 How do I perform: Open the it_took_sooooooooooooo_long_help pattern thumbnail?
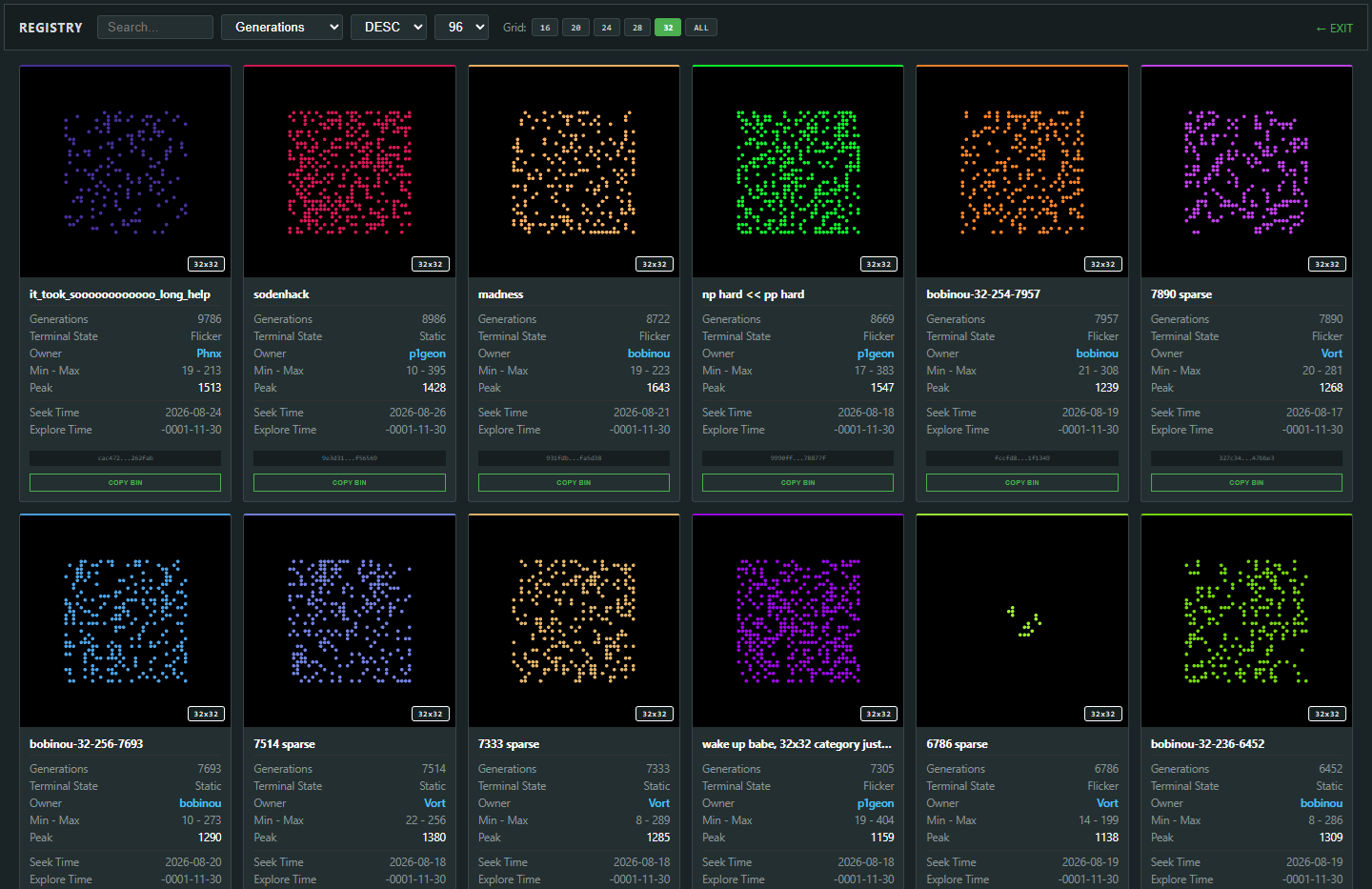[x=125, y=172]
